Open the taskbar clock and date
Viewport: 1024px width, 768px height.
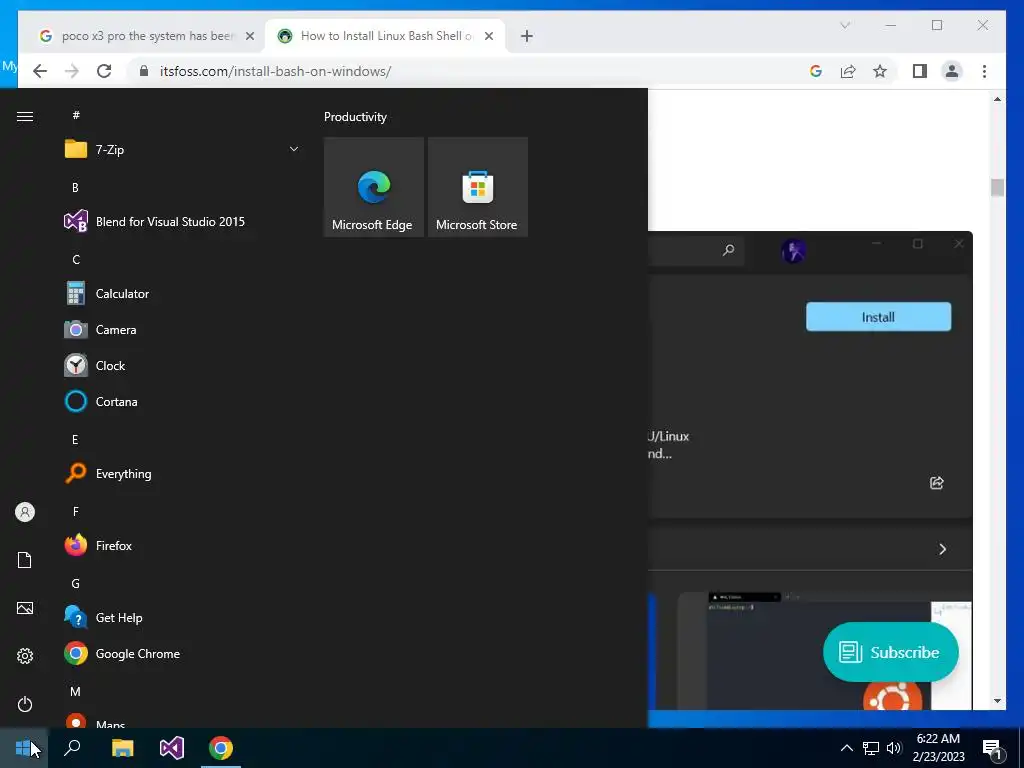[938, 748]
